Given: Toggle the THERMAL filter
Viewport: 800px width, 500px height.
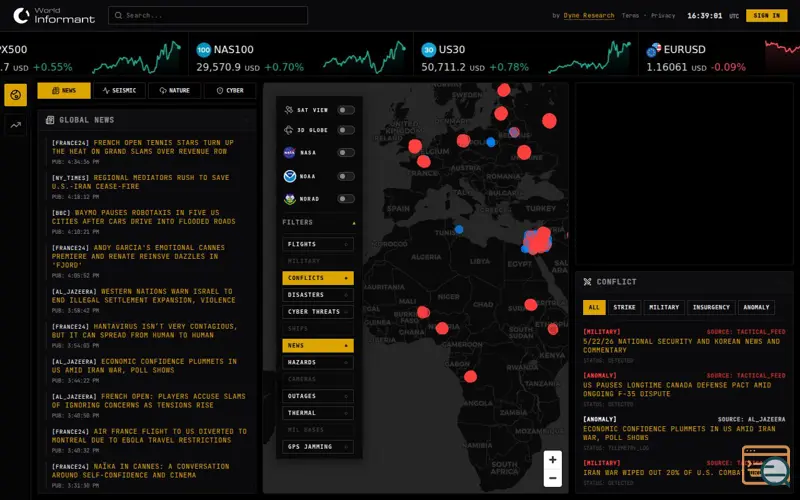Looking at the screenshot, I should (317, 413).
